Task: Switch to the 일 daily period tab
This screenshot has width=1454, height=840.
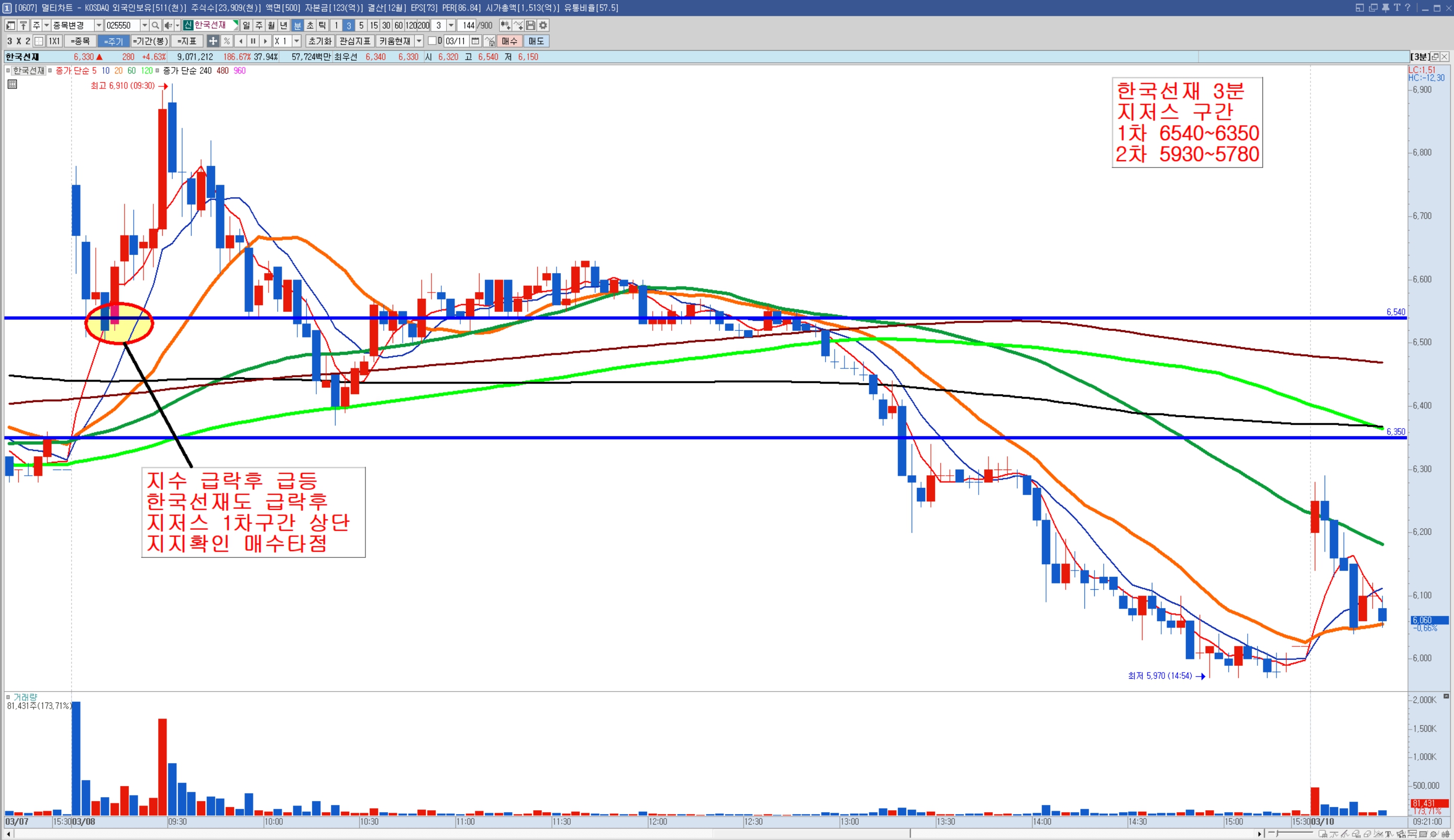Action: click(x=247, y=26)
